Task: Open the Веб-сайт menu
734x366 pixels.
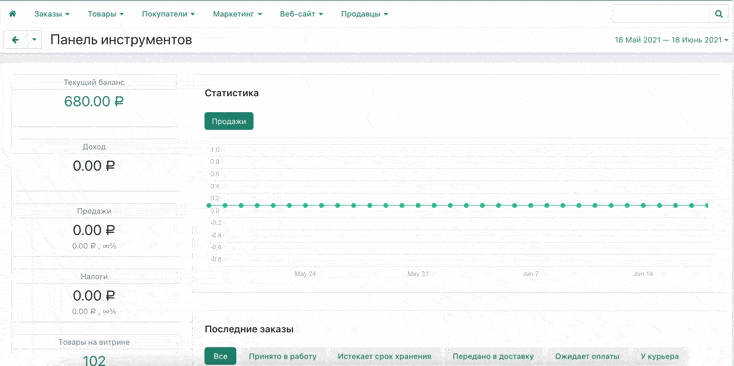Action: coord(301,14)
